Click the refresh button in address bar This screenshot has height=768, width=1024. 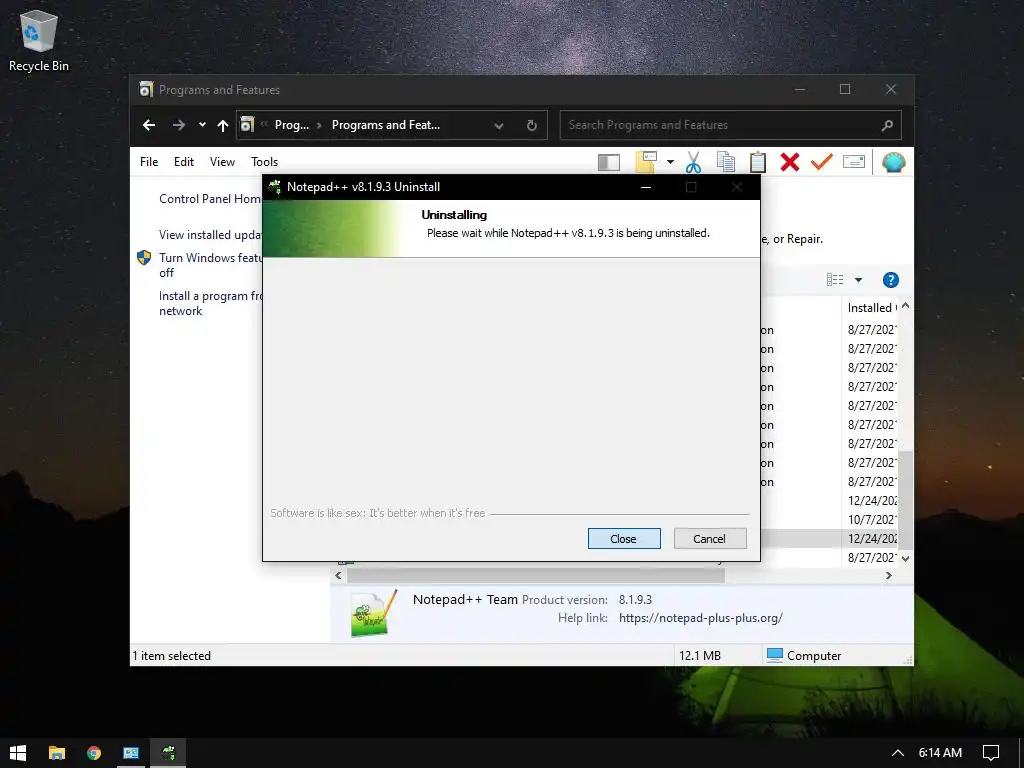[532, 125]
